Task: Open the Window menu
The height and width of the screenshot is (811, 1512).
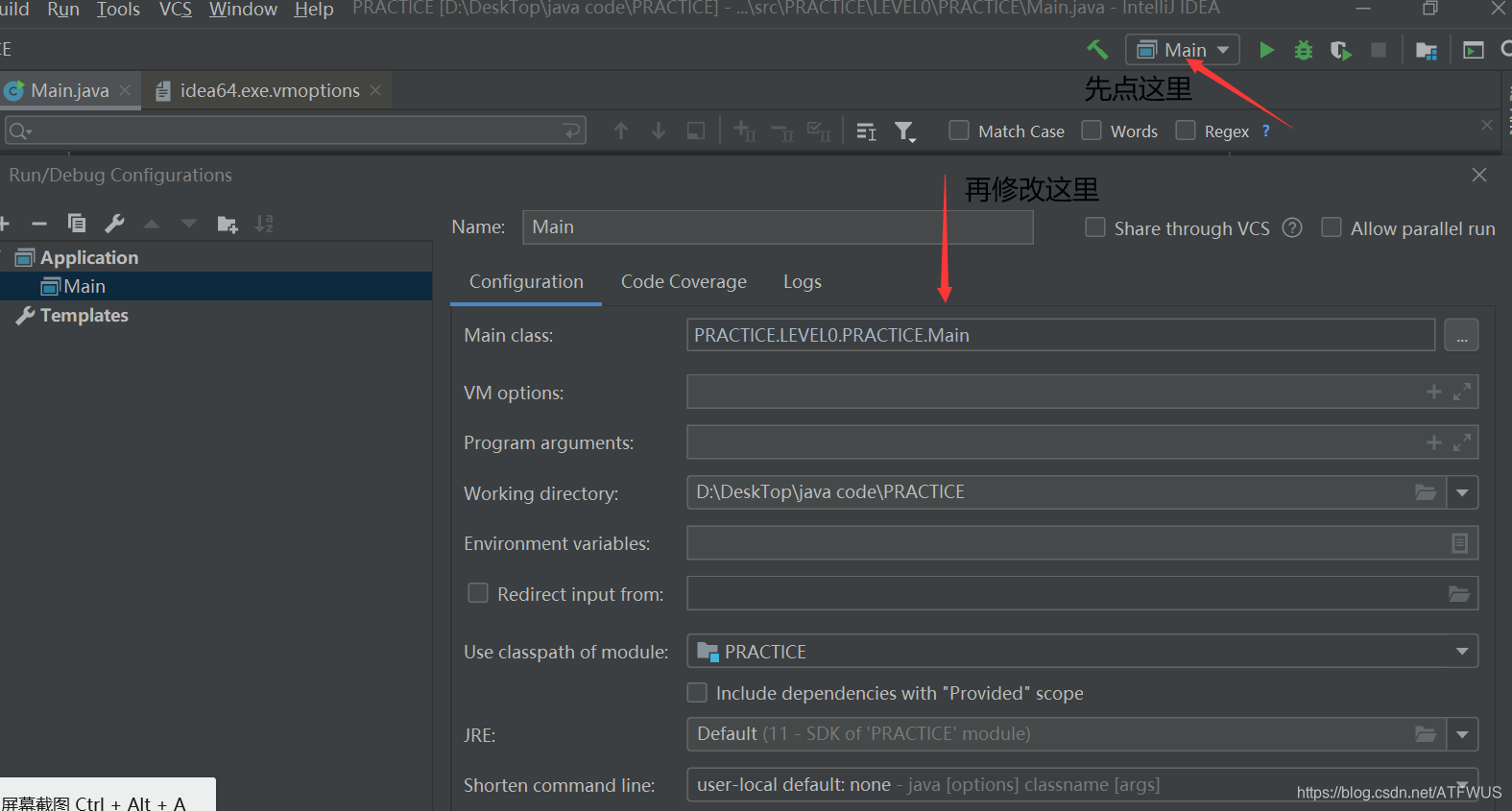Action: coord(243,10)
